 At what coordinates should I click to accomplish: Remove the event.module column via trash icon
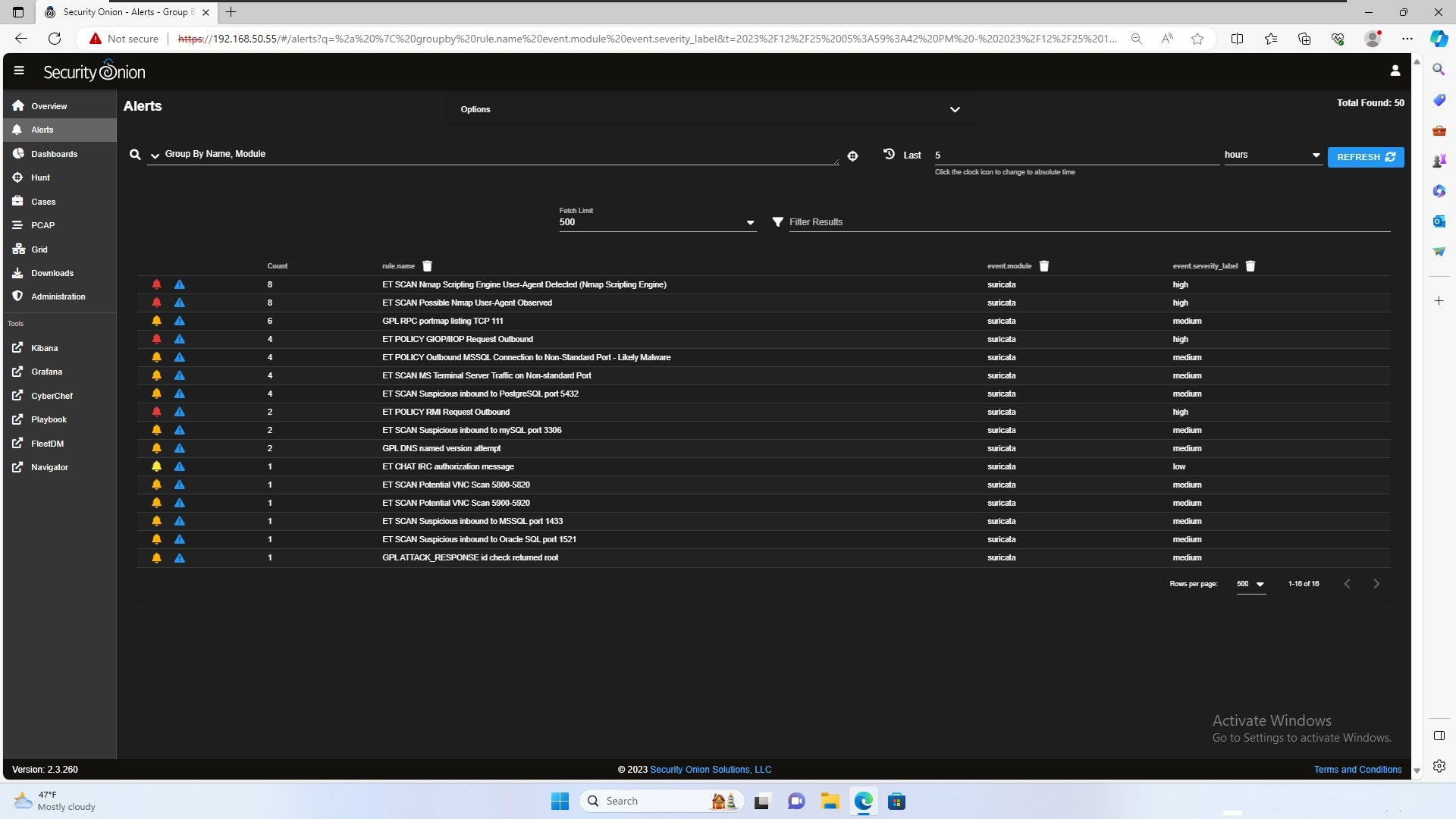click(x=1044, y=266)
